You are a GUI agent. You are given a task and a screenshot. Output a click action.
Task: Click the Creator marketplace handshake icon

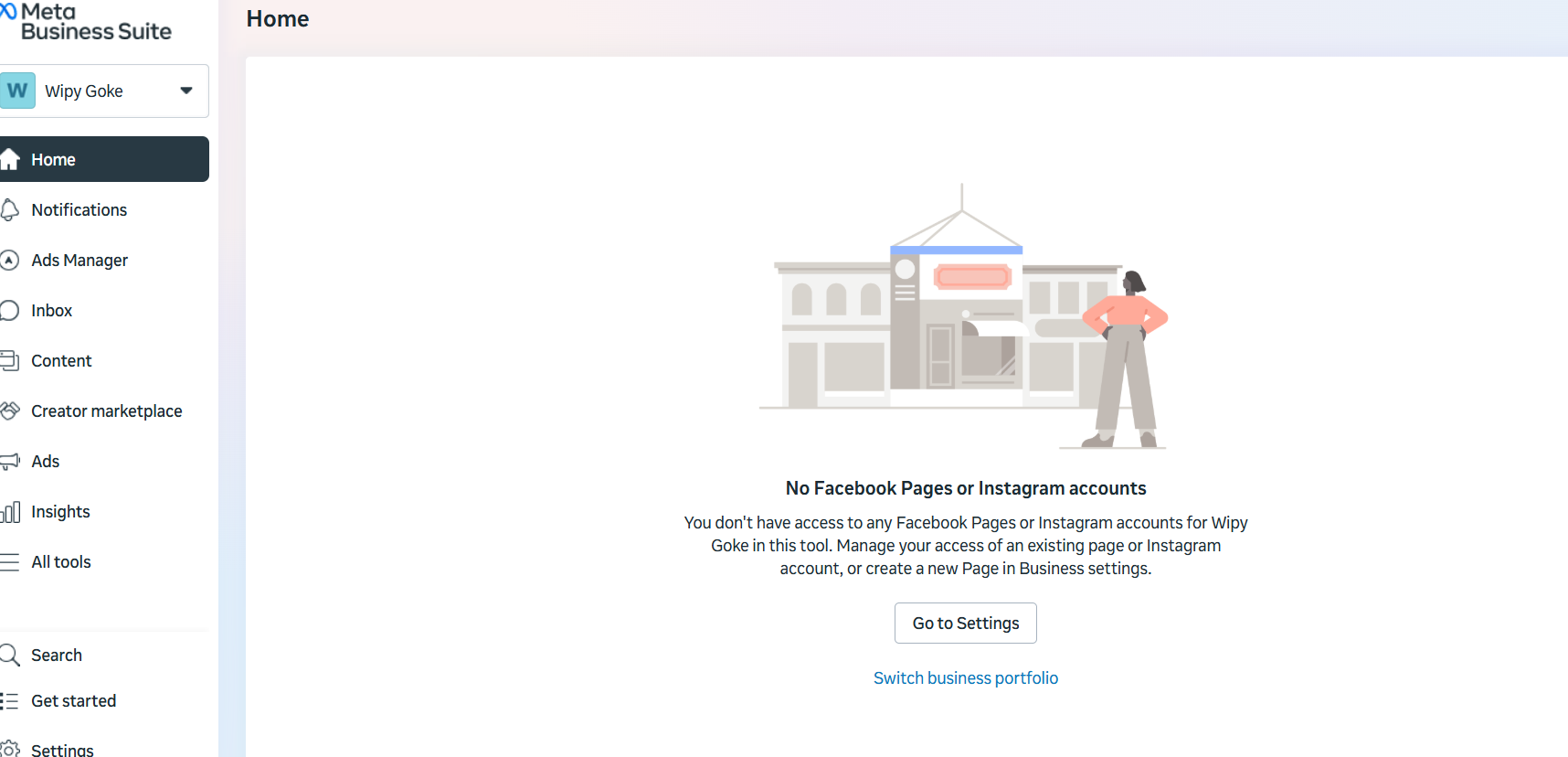pyautogui.click(x=10, y=411)
